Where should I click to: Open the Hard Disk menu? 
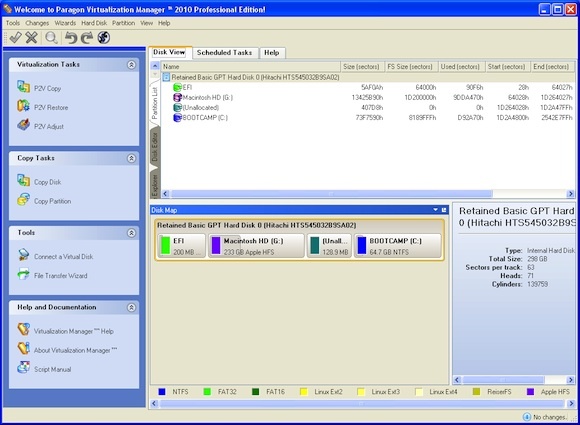tap(94, 23)
